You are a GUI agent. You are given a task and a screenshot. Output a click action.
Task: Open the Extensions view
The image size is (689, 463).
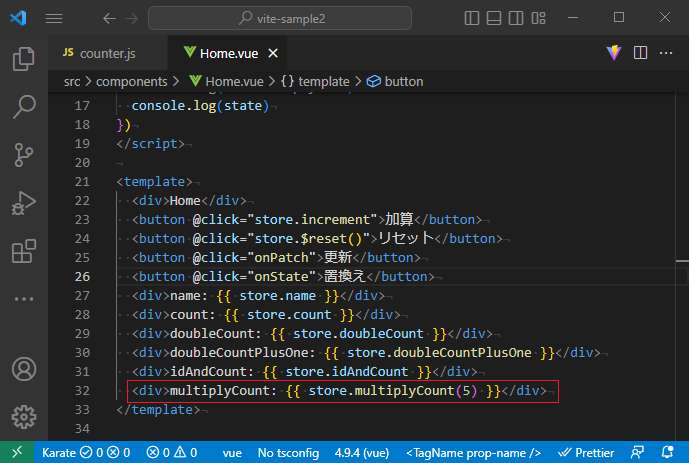(x=24, y=251)
